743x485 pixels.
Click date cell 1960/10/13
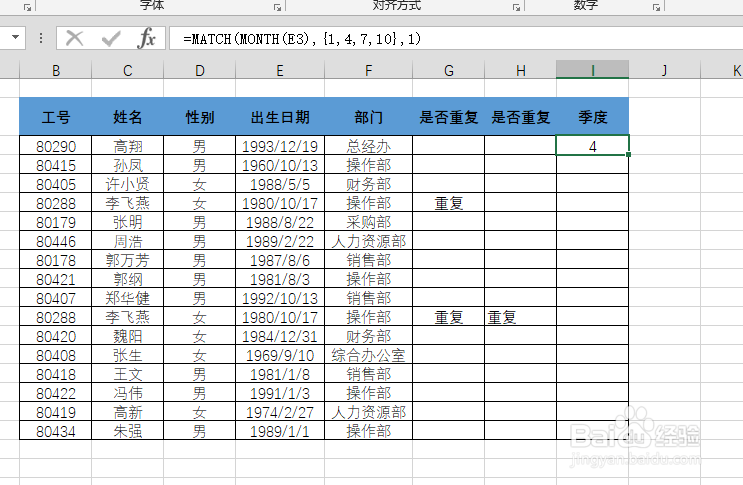(x=280, y=165)
